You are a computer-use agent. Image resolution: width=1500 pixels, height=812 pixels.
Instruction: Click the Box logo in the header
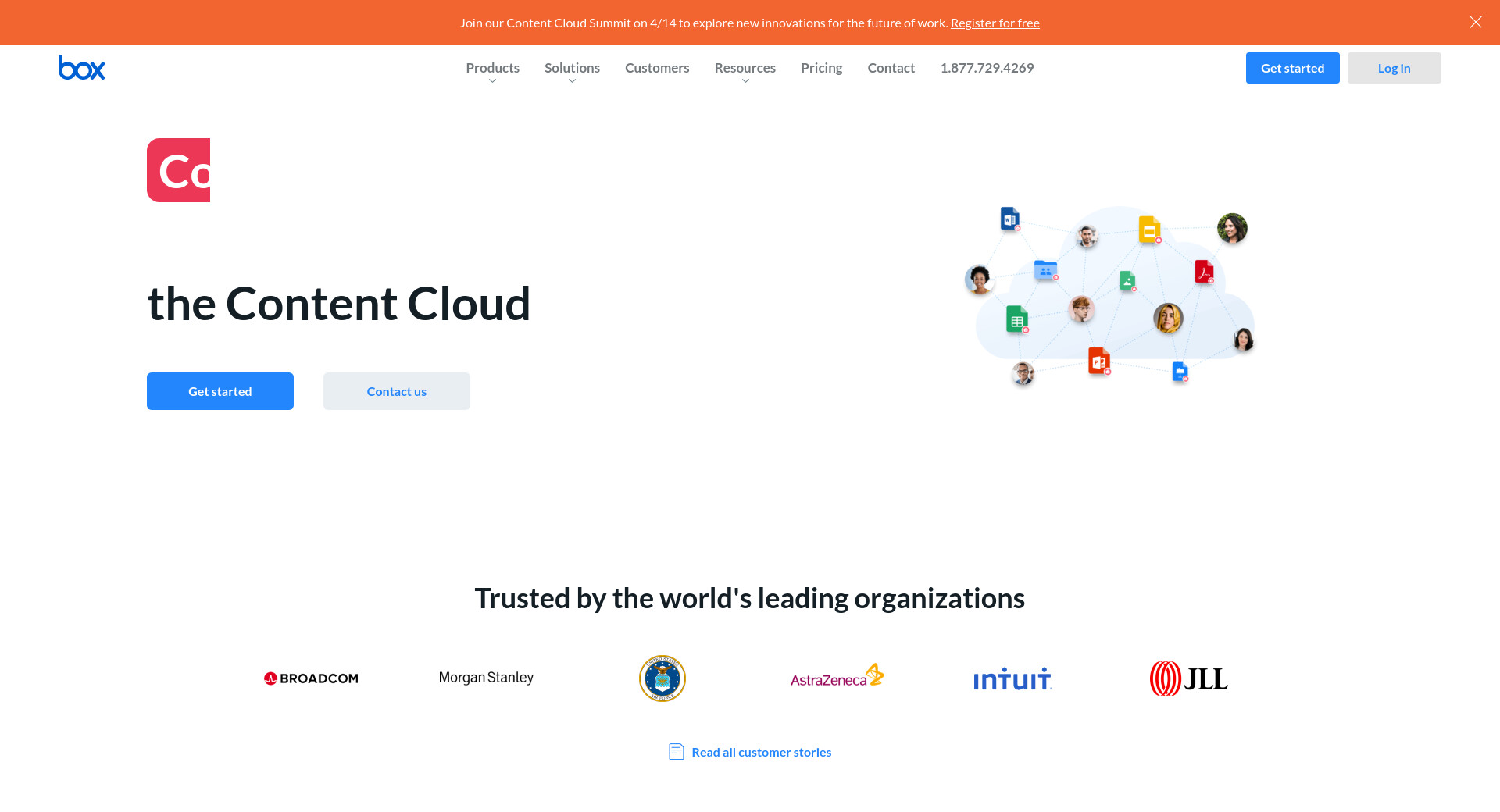(81, 68)
